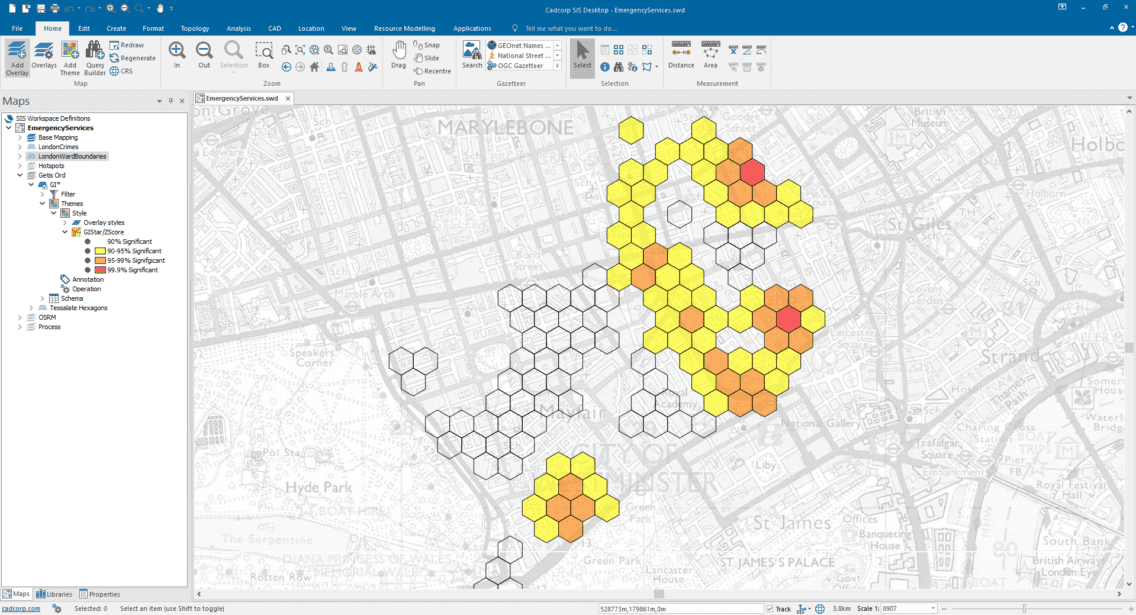Viewport: 1136px width, 615px height.
Task: Click the Area measurement tool
Action: click(710, 57)
